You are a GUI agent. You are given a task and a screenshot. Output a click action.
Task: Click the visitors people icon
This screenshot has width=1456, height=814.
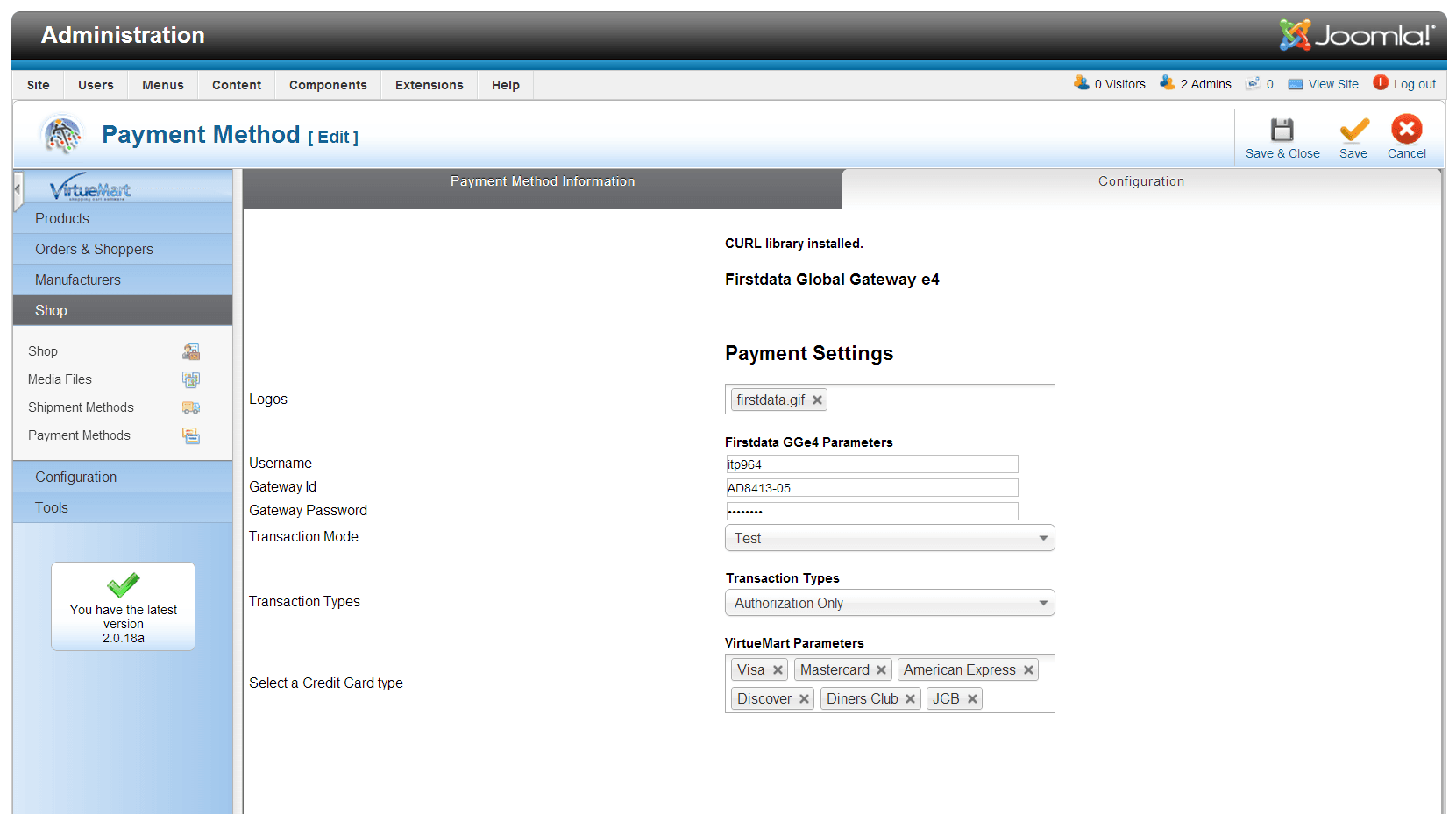pos(1082,83)
